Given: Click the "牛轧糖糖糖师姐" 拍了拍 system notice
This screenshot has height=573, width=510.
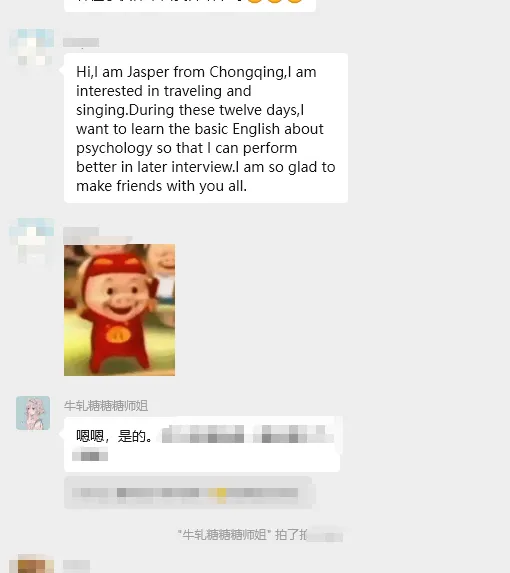Looking at the screenshot, I should click(x=260, y=535).
